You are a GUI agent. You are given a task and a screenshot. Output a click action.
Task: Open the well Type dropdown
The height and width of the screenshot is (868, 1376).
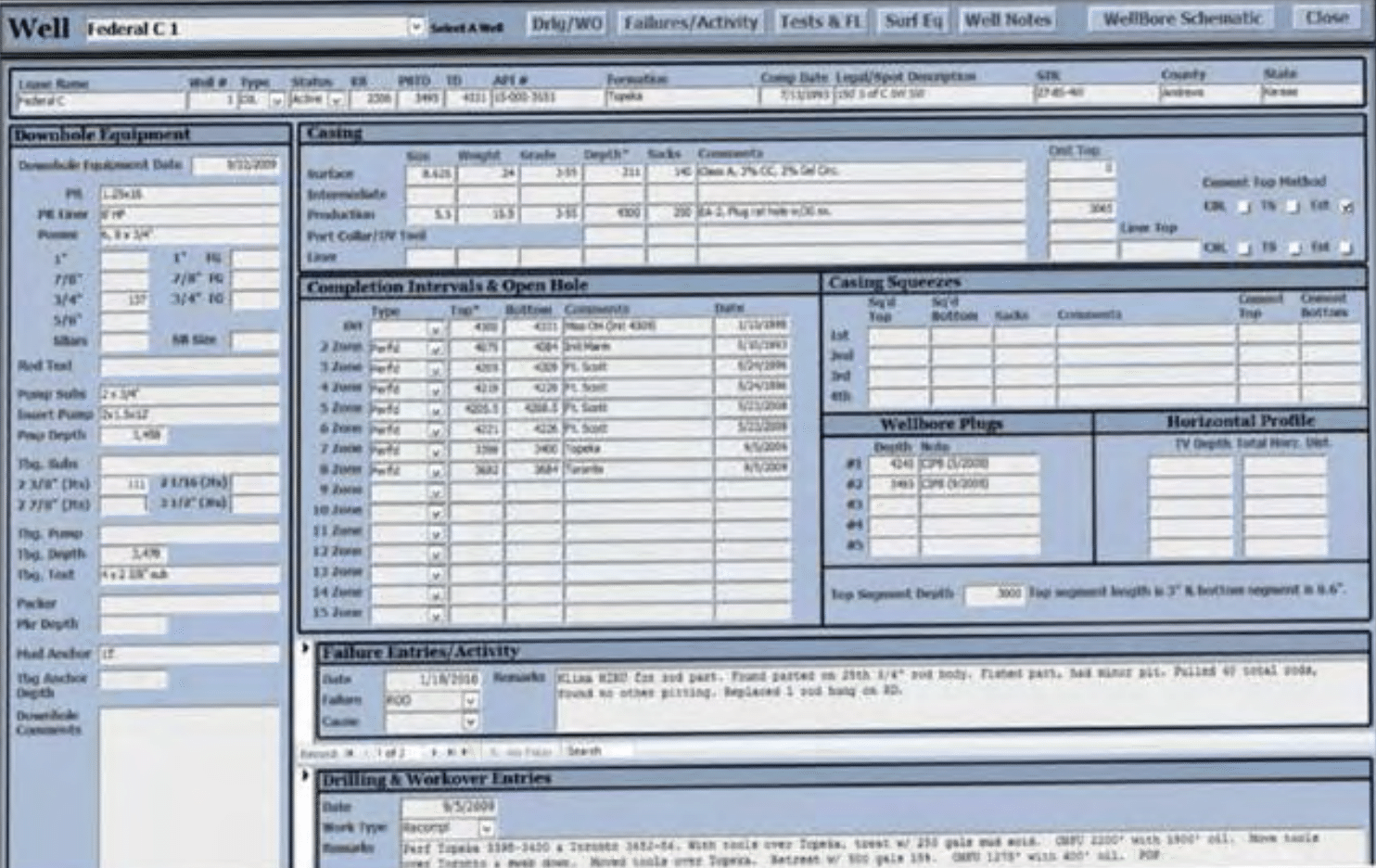coord(276,100)
